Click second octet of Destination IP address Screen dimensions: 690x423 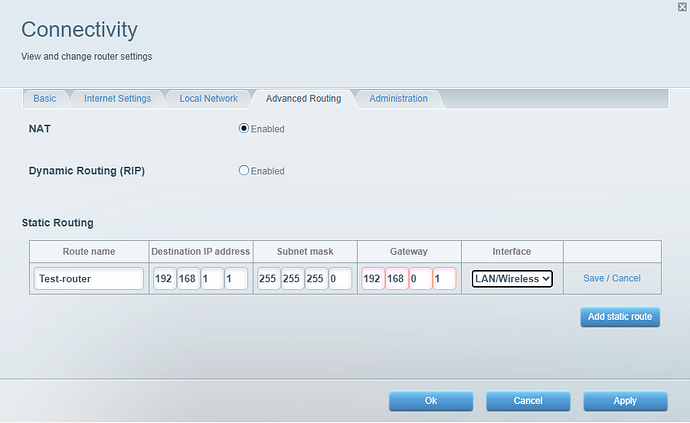click(x=188, y=279)
